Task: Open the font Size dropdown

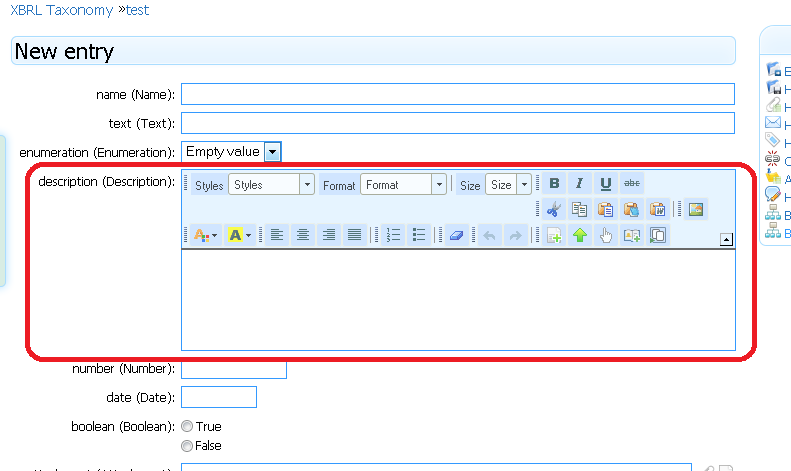Action: tap(508, 185)
